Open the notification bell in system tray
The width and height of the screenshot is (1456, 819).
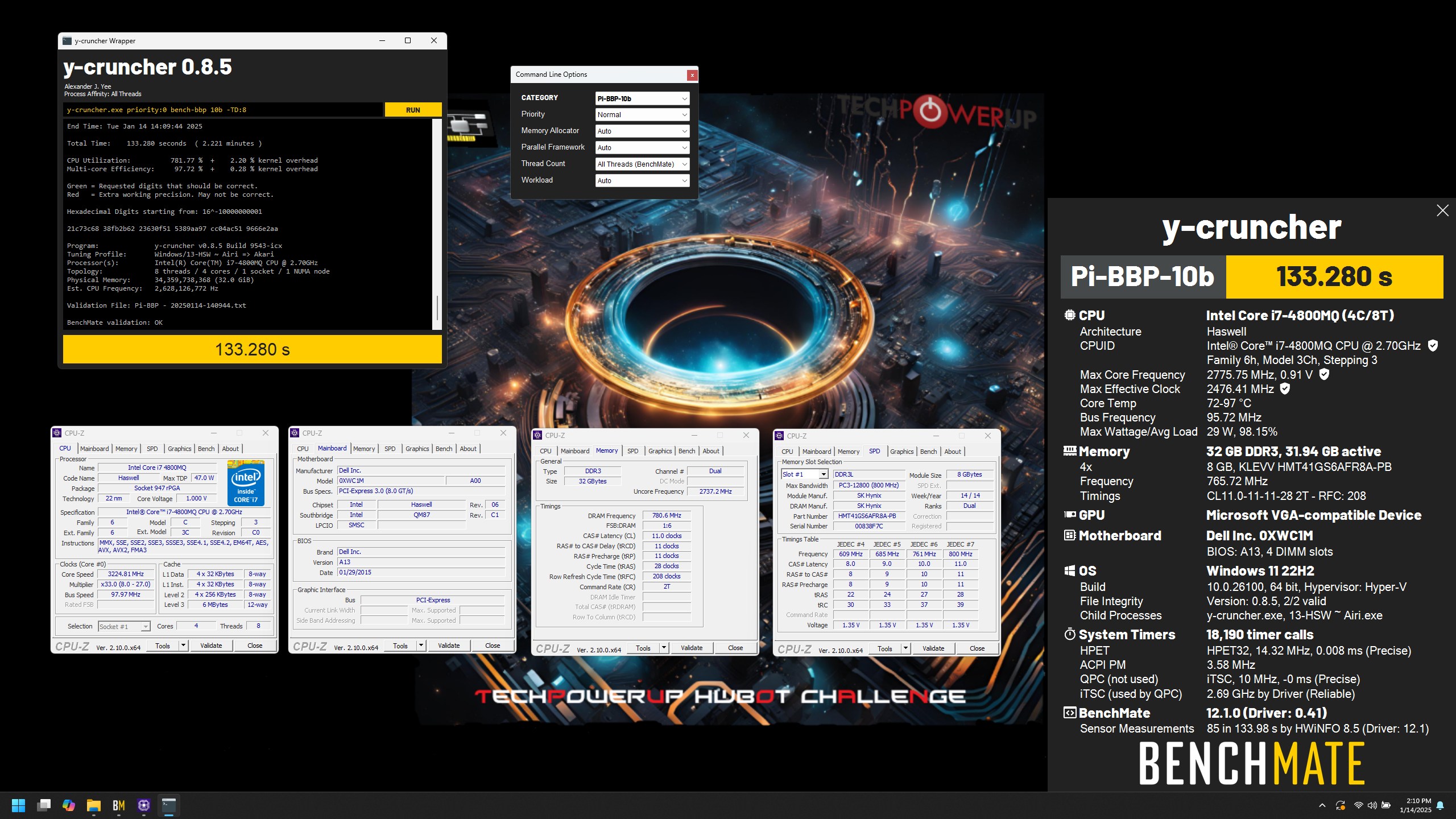click(1440, 805)
